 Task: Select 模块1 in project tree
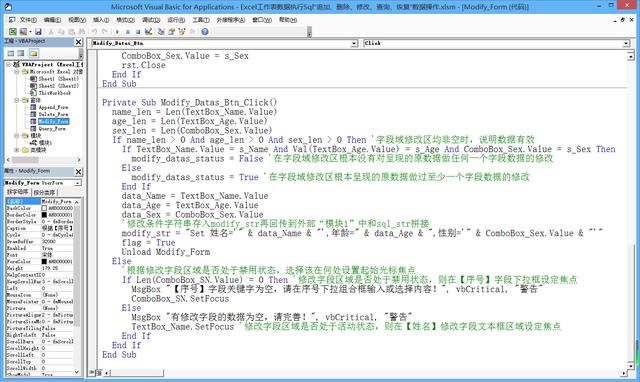45,143
